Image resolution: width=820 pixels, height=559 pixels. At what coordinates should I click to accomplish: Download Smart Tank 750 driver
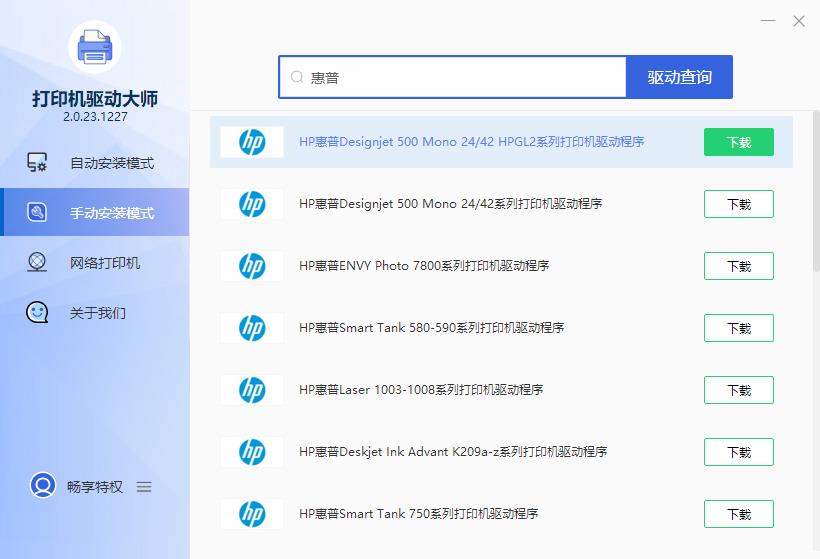(739, 514)
